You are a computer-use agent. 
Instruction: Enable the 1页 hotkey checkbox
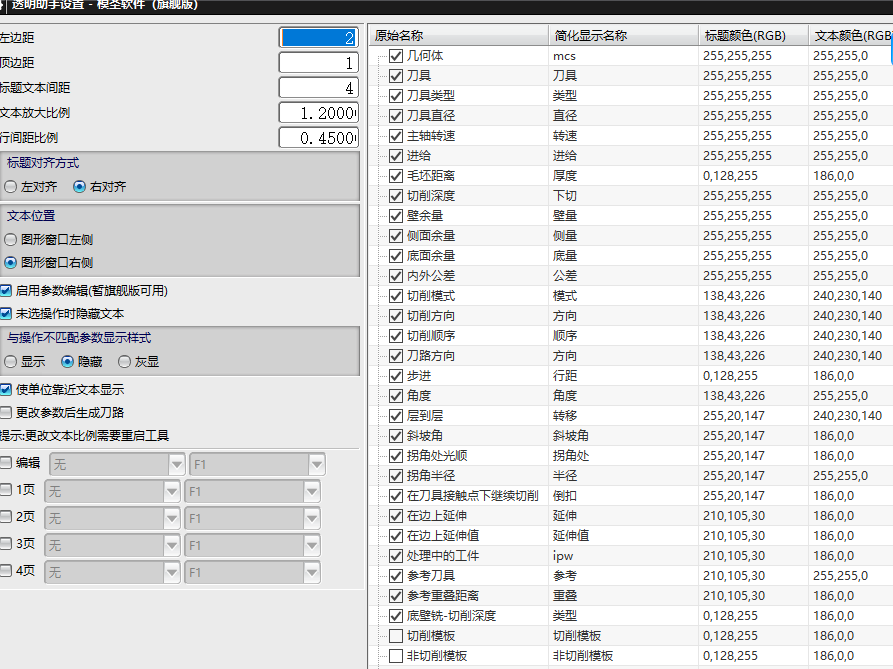(x=6, y=489)
